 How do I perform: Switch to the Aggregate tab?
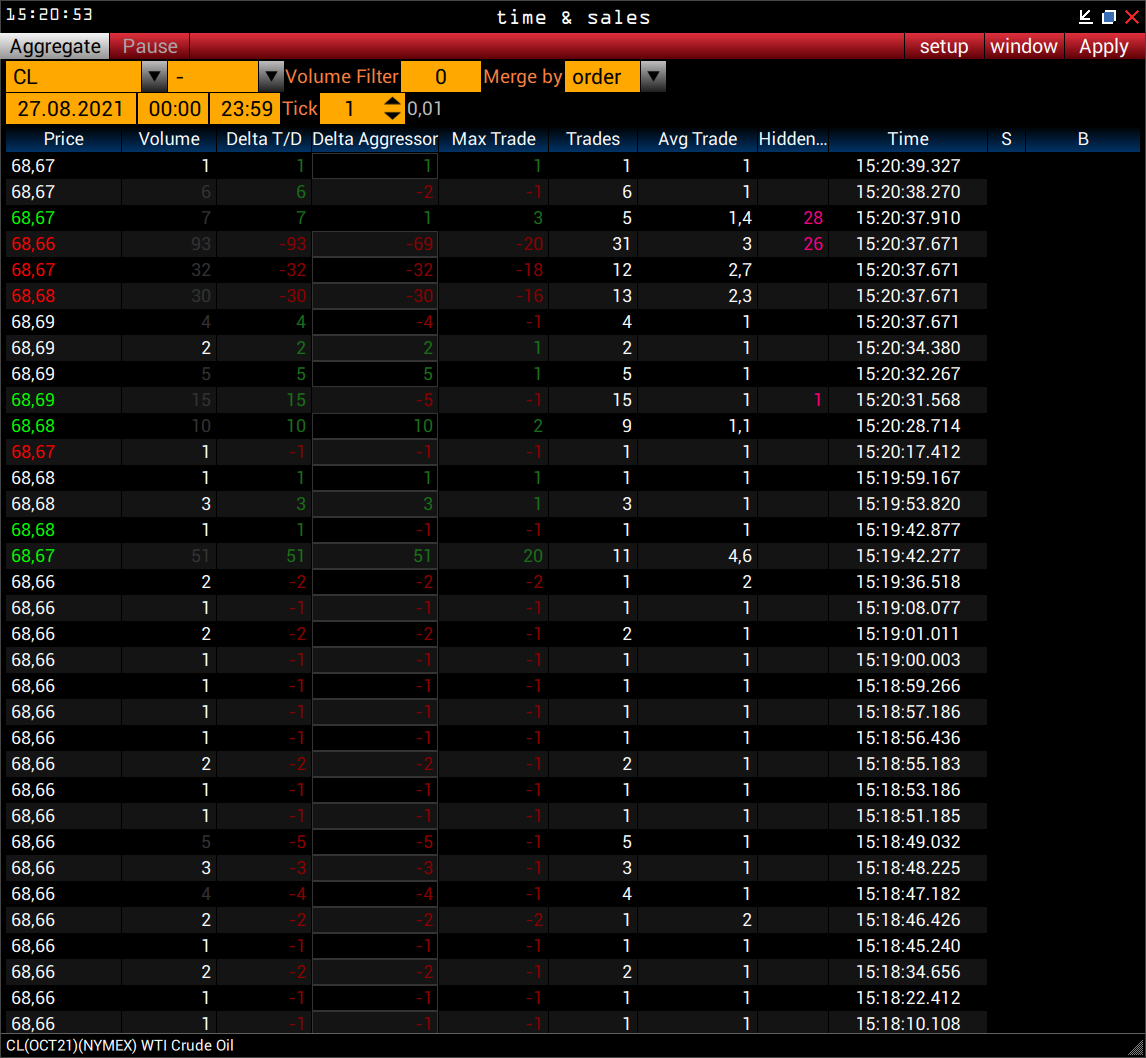[x=54, y=46]
